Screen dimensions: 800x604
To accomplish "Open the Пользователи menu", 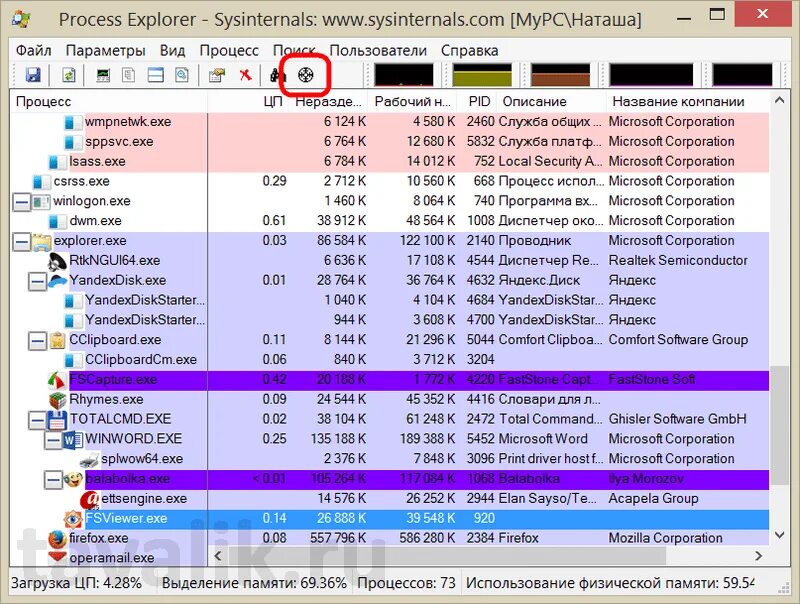I will click(x=378, y=51).
